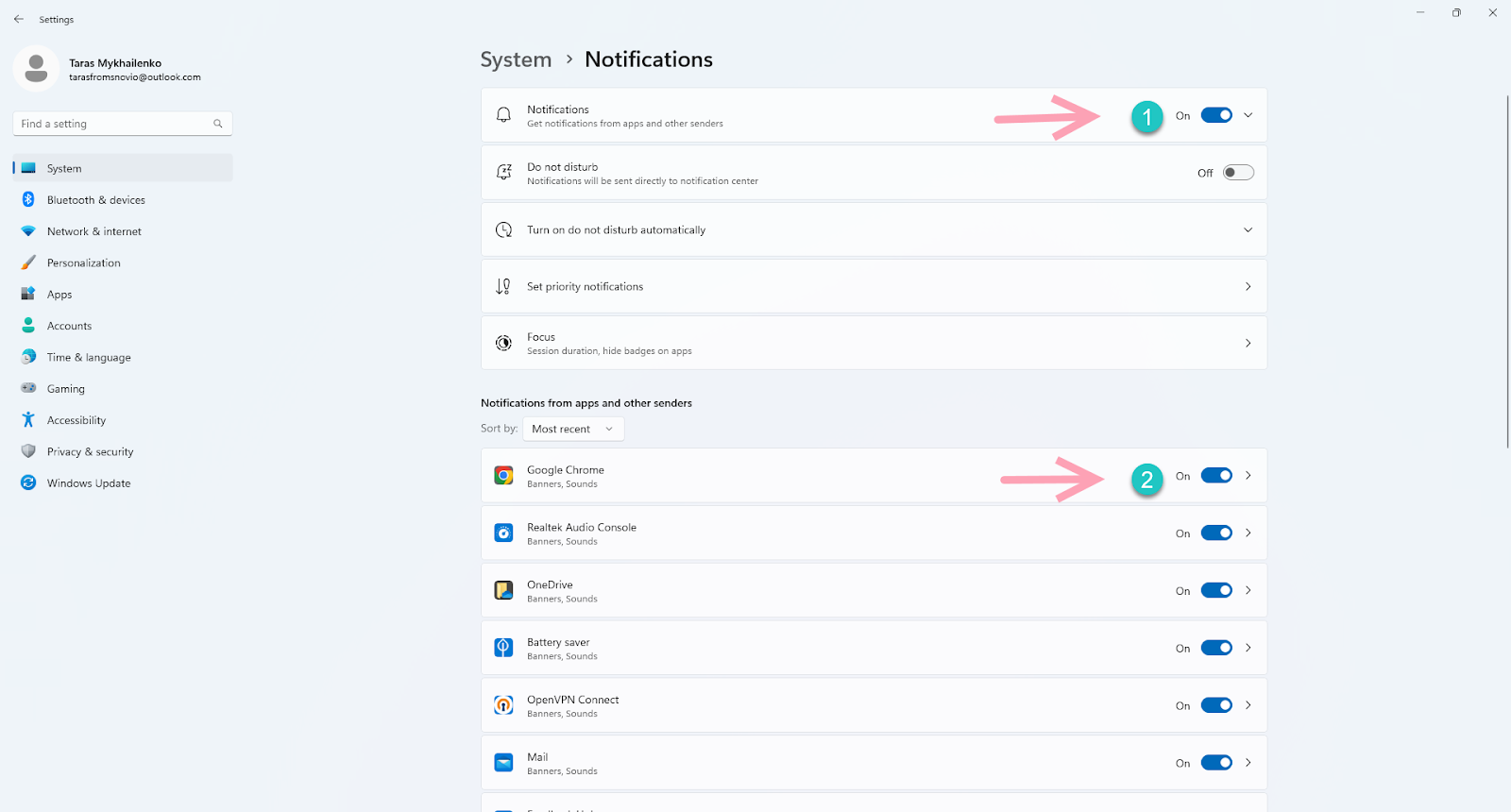The height and width of the screenshot is (812, 1511).
Task: Restore down the Settings window
Action: coord(1456,13)
